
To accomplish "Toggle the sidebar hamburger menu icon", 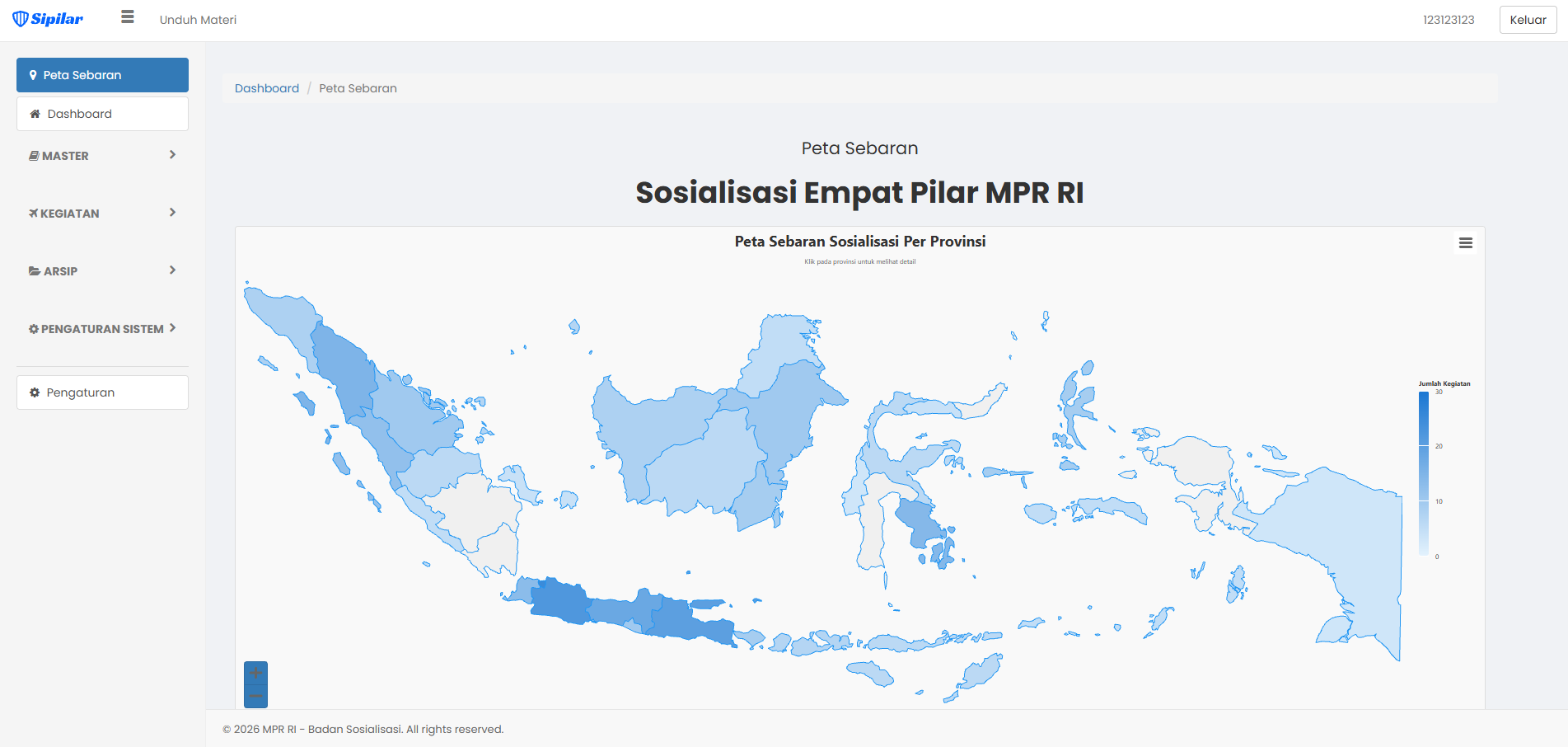I will point(127,17).
